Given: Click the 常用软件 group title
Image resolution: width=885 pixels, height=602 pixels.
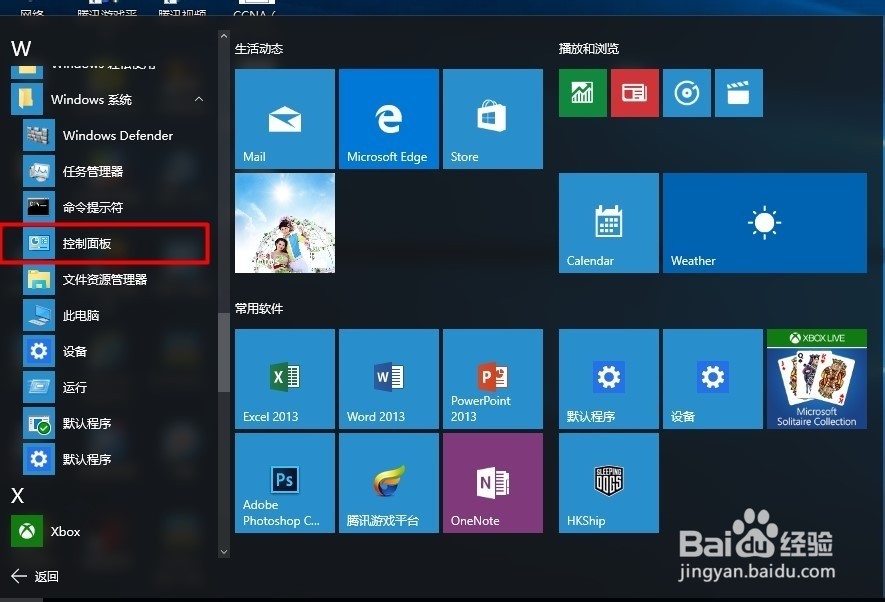Looking at the screenshot, I should (259, 309).
